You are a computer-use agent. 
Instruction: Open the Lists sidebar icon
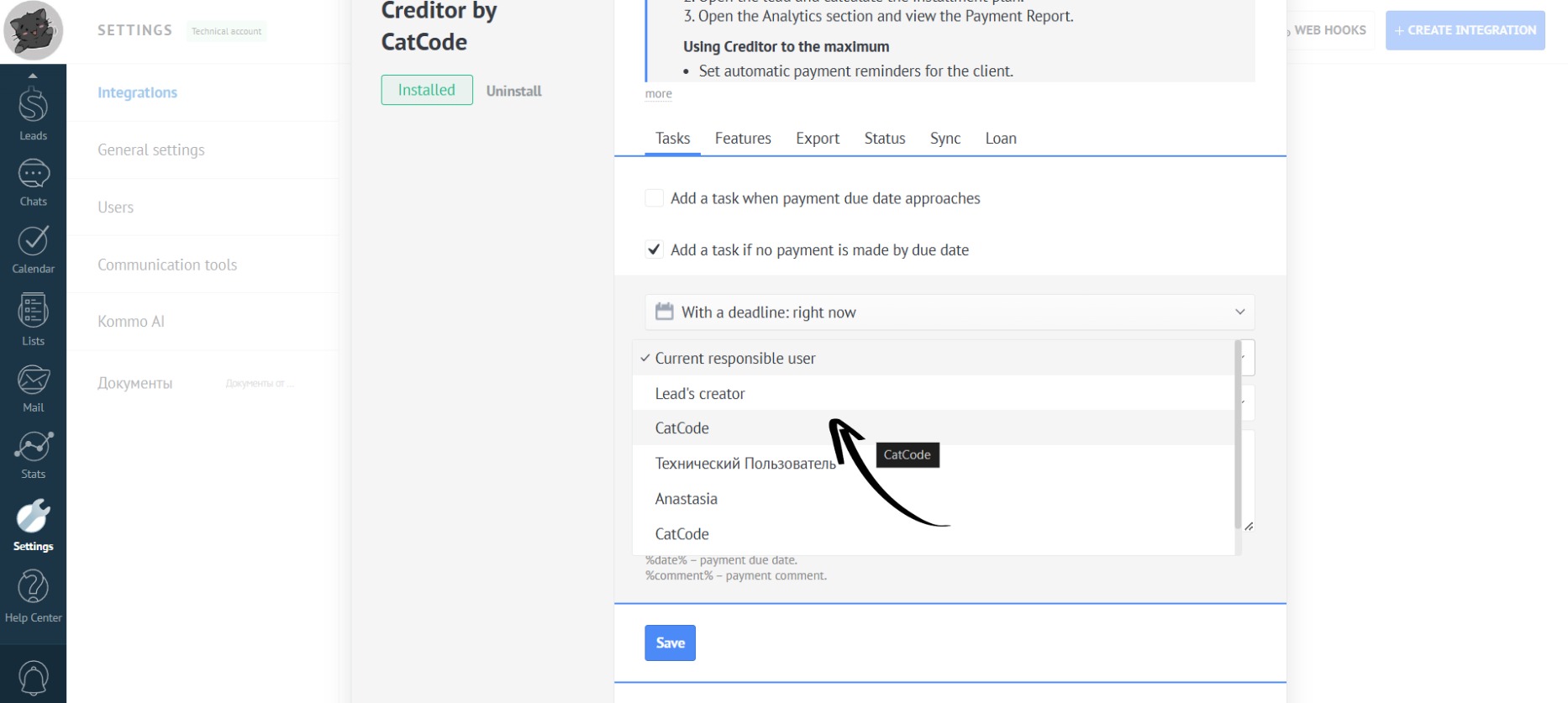pyautogui.click(x=33, y=312)
